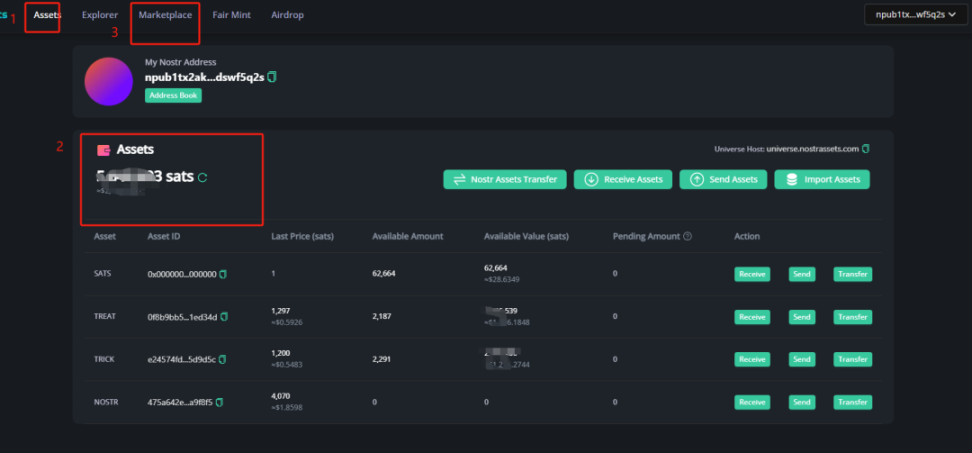Go to the Fair Mint tab
The image size is (972, 453).
coord(232,15)
